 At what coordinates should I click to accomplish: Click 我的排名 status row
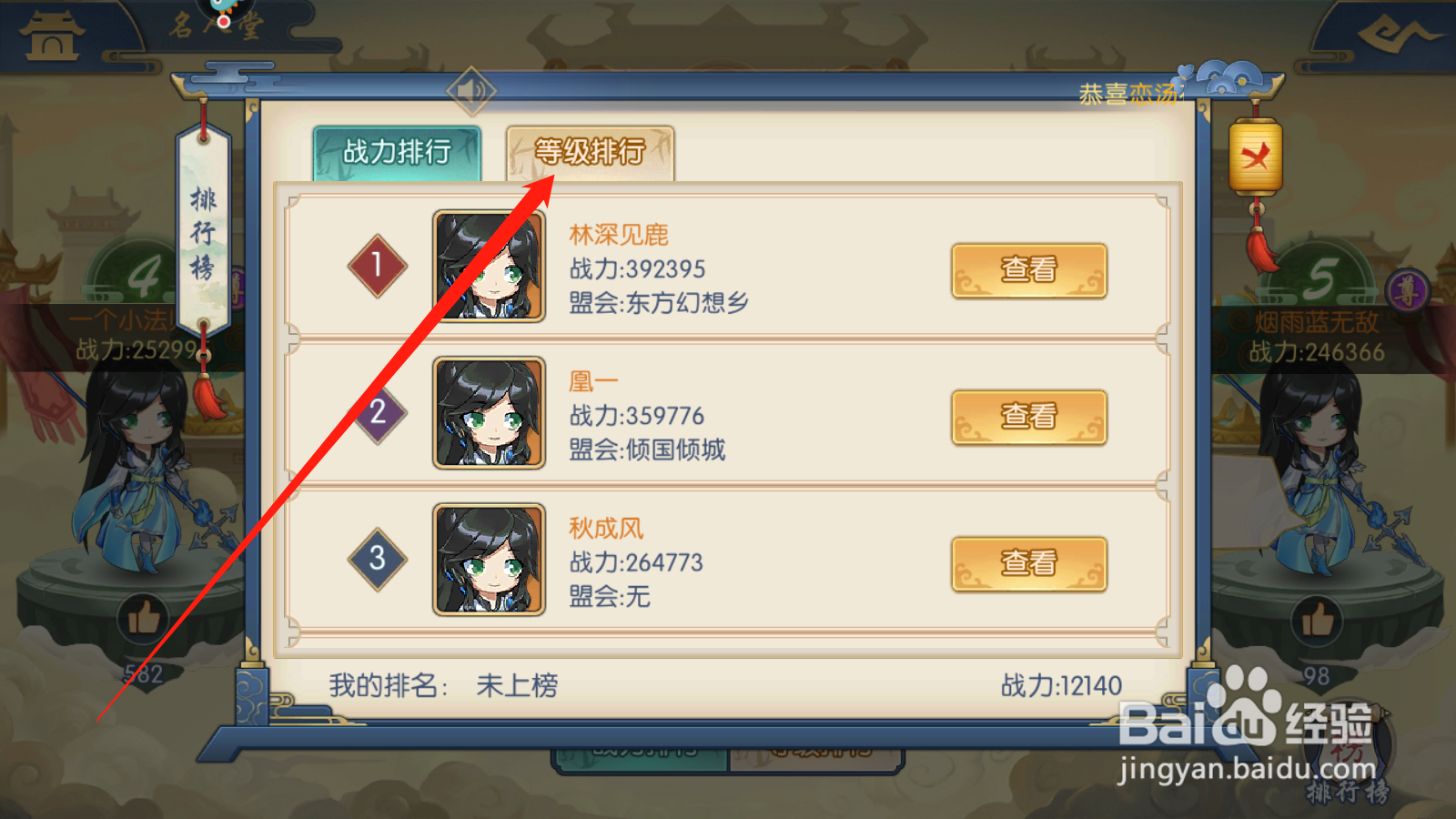[x=725, y=685]
